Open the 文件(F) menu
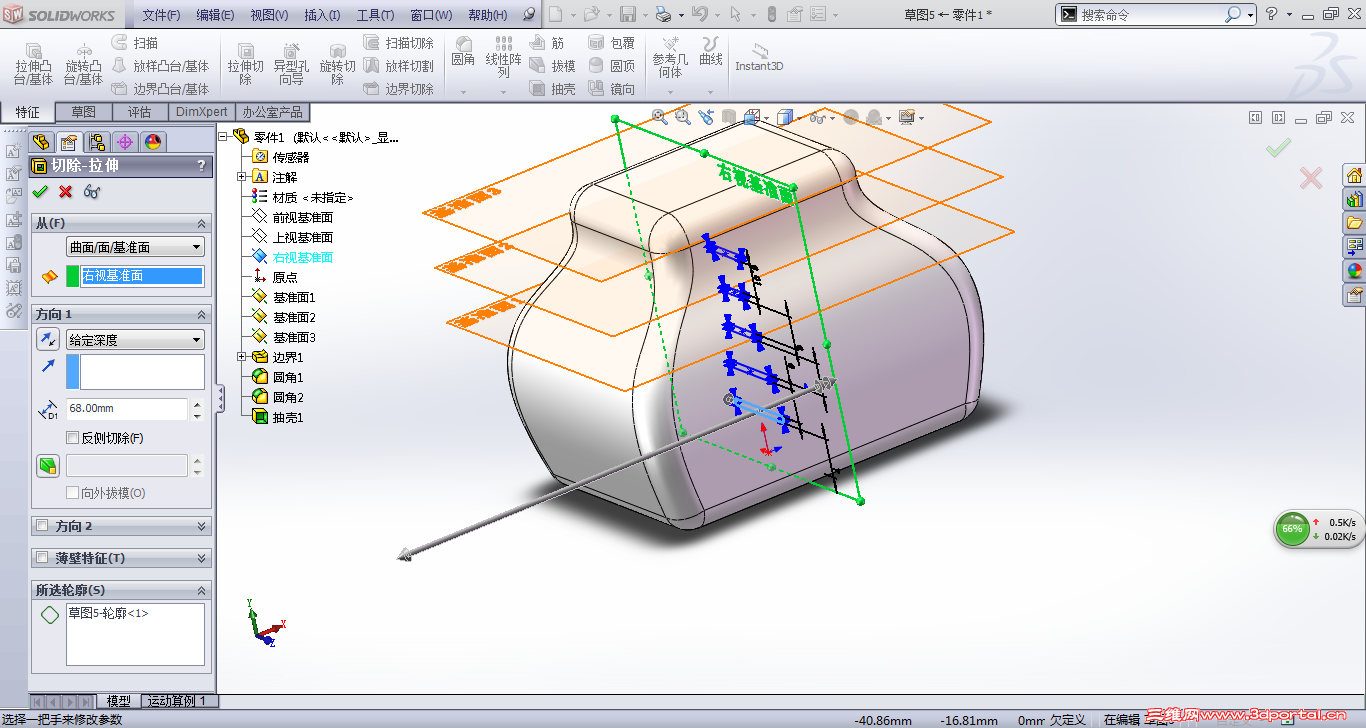Screen dimensions: 1366x728 (x=161, y=15)
